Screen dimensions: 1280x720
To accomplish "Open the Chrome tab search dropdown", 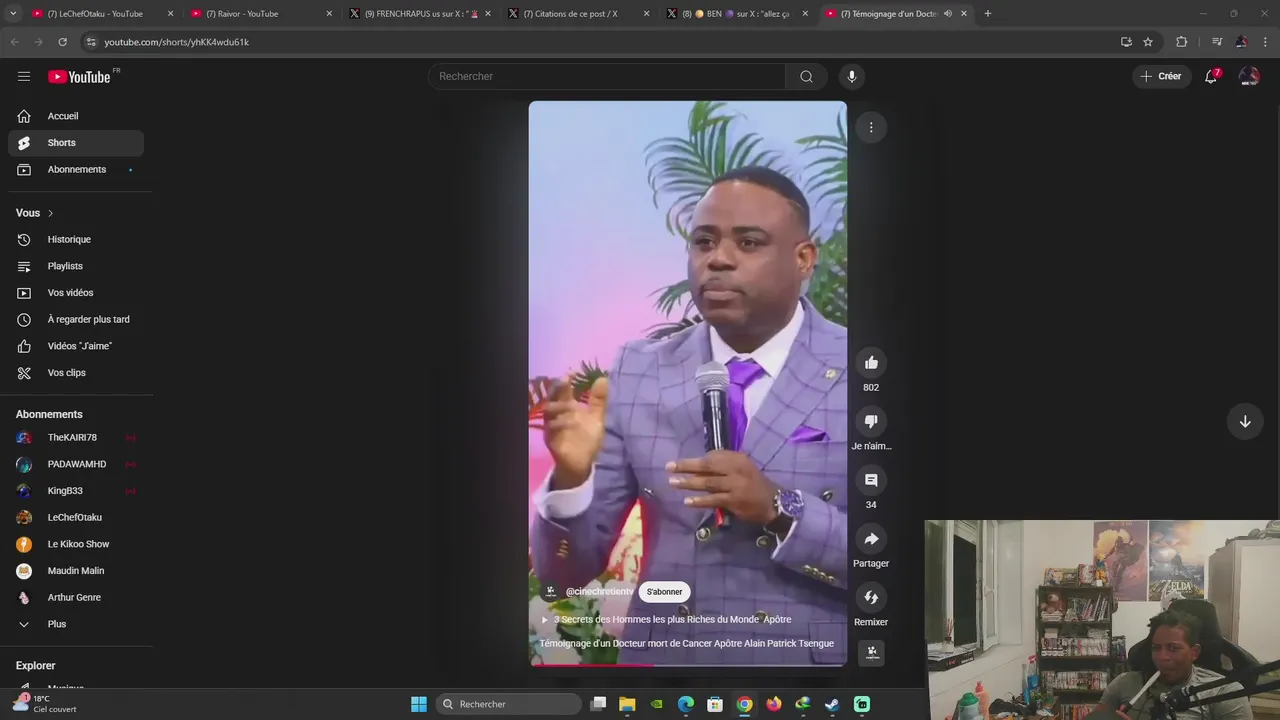I will pos(13,14).
